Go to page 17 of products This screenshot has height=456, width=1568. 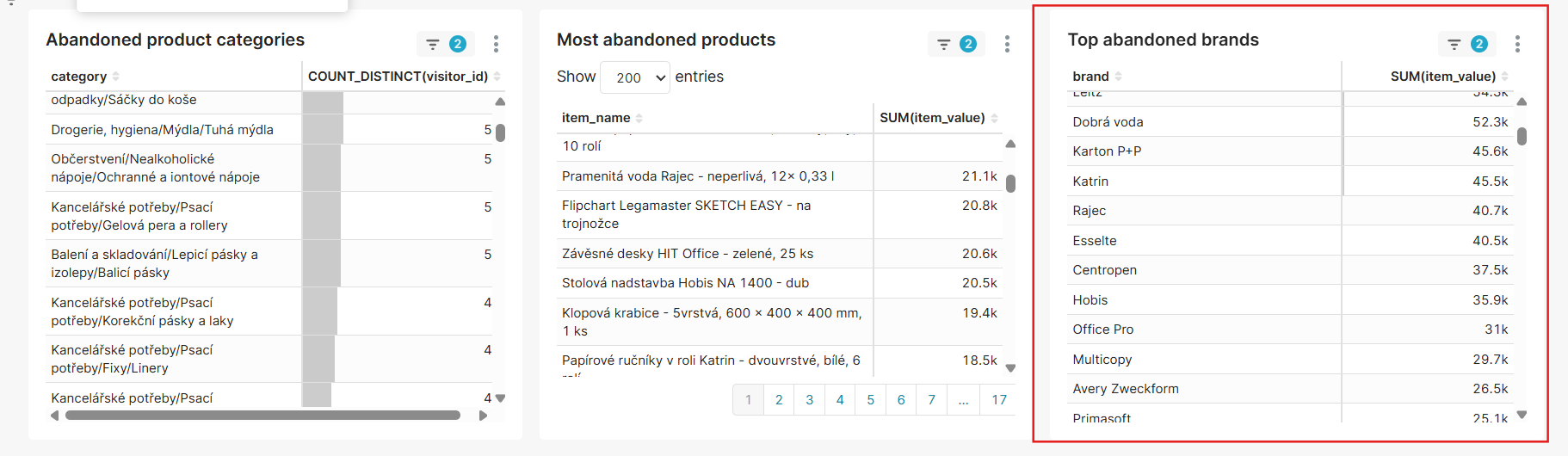(x=998, y=399)
